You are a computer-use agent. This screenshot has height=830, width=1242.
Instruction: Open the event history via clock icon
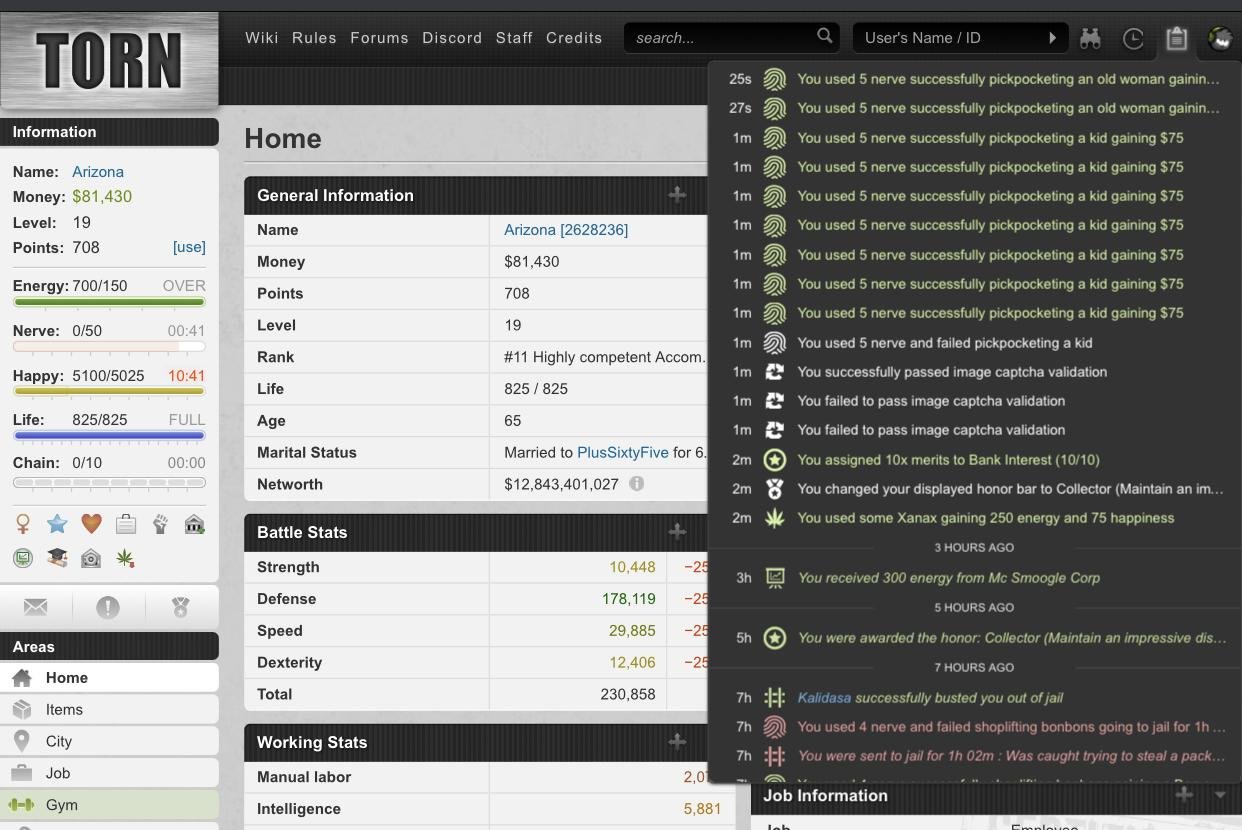click(x=1134, y=38)
